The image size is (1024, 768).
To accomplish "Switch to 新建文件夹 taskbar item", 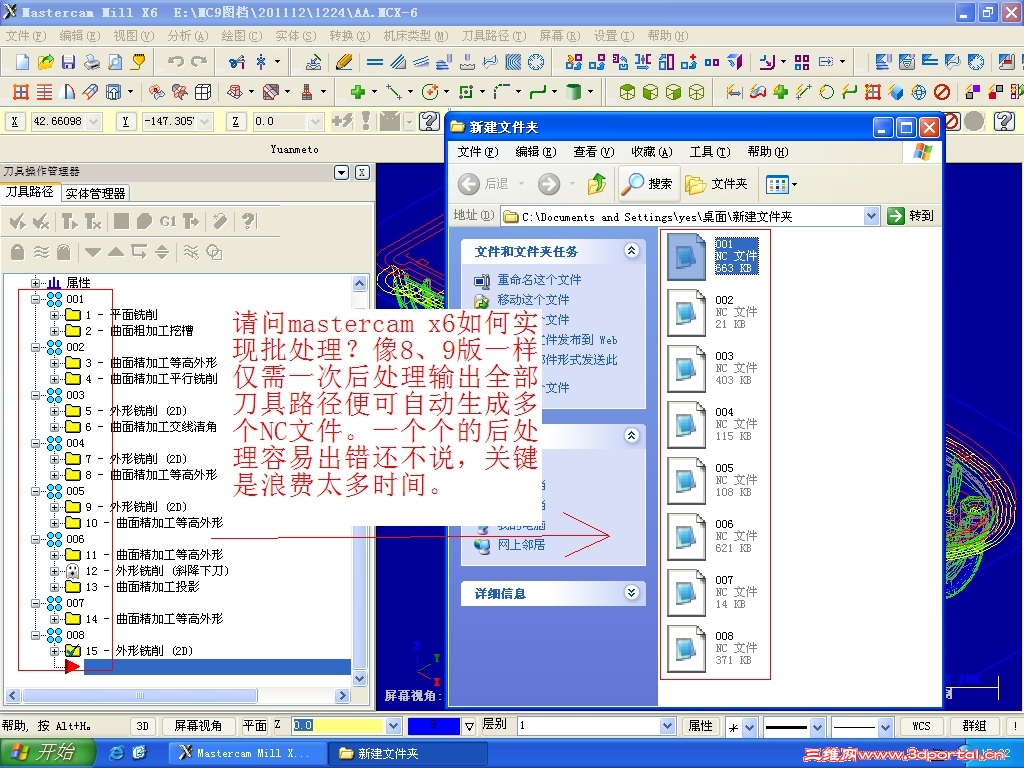I will click(407, 754).
